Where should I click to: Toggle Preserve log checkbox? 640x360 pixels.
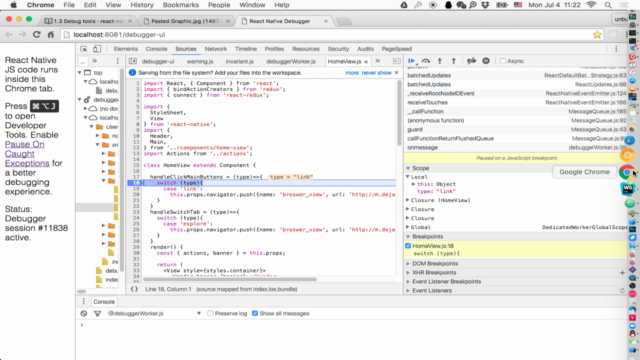tap(210, 313)
